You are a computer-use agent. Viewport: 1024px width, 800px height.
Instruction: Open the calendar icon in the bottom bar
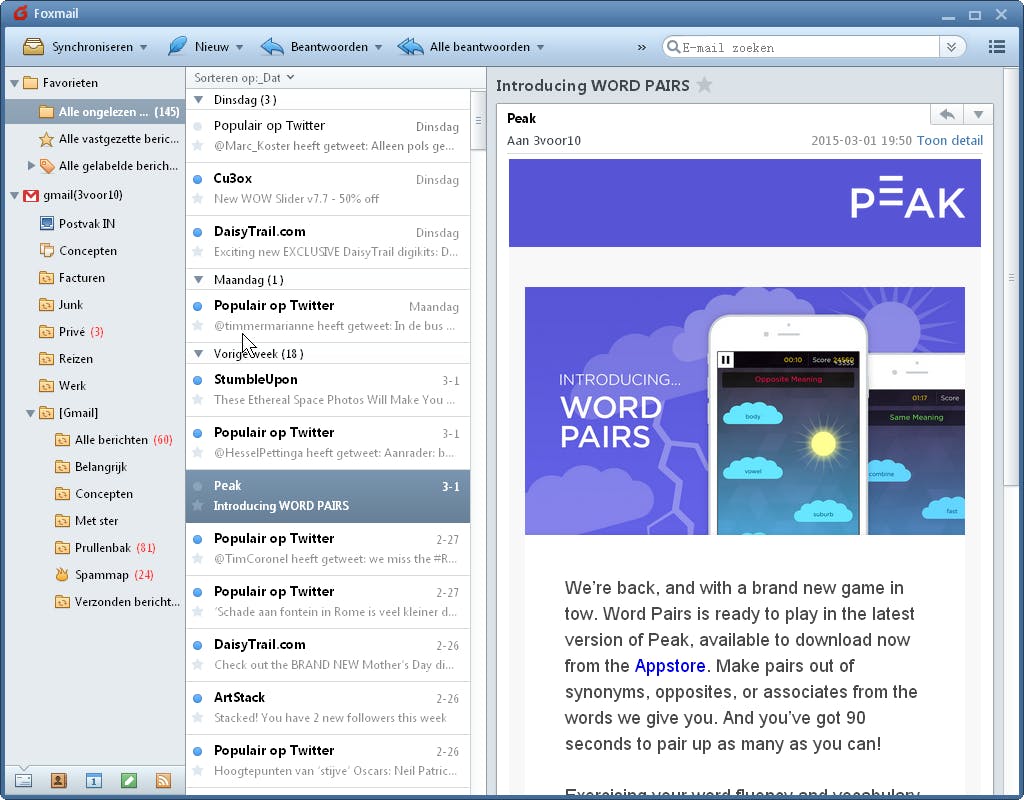[93, 780]
